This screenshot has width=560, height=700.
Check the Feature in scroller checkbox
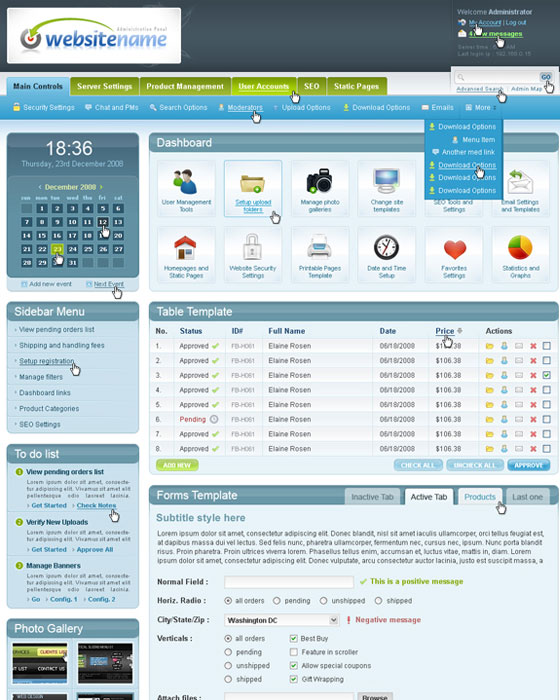click(x=293, y=652)
